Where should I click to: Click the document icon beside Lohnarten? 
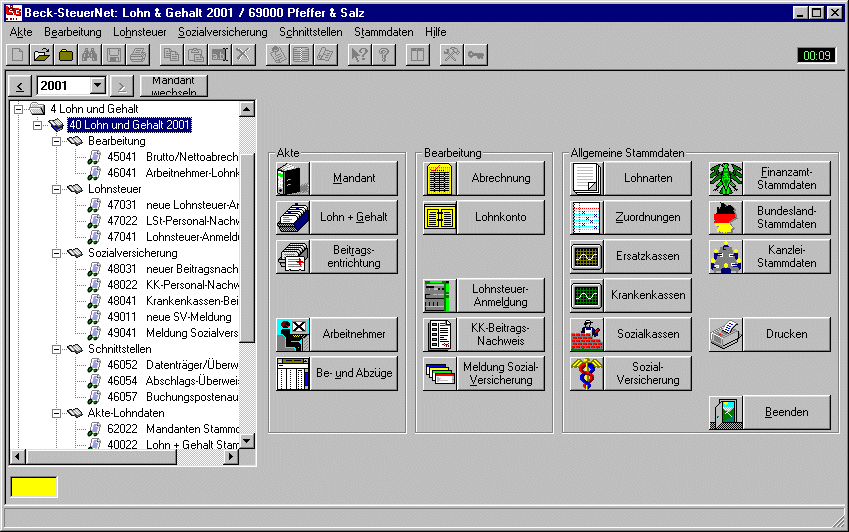click(587, 178)
